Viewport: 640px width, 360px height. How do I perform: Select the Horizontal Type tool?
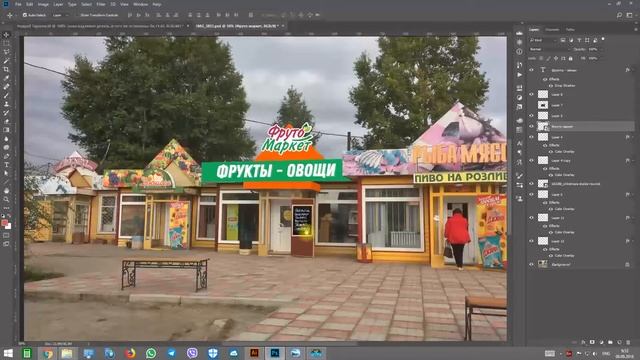point(6,164)
